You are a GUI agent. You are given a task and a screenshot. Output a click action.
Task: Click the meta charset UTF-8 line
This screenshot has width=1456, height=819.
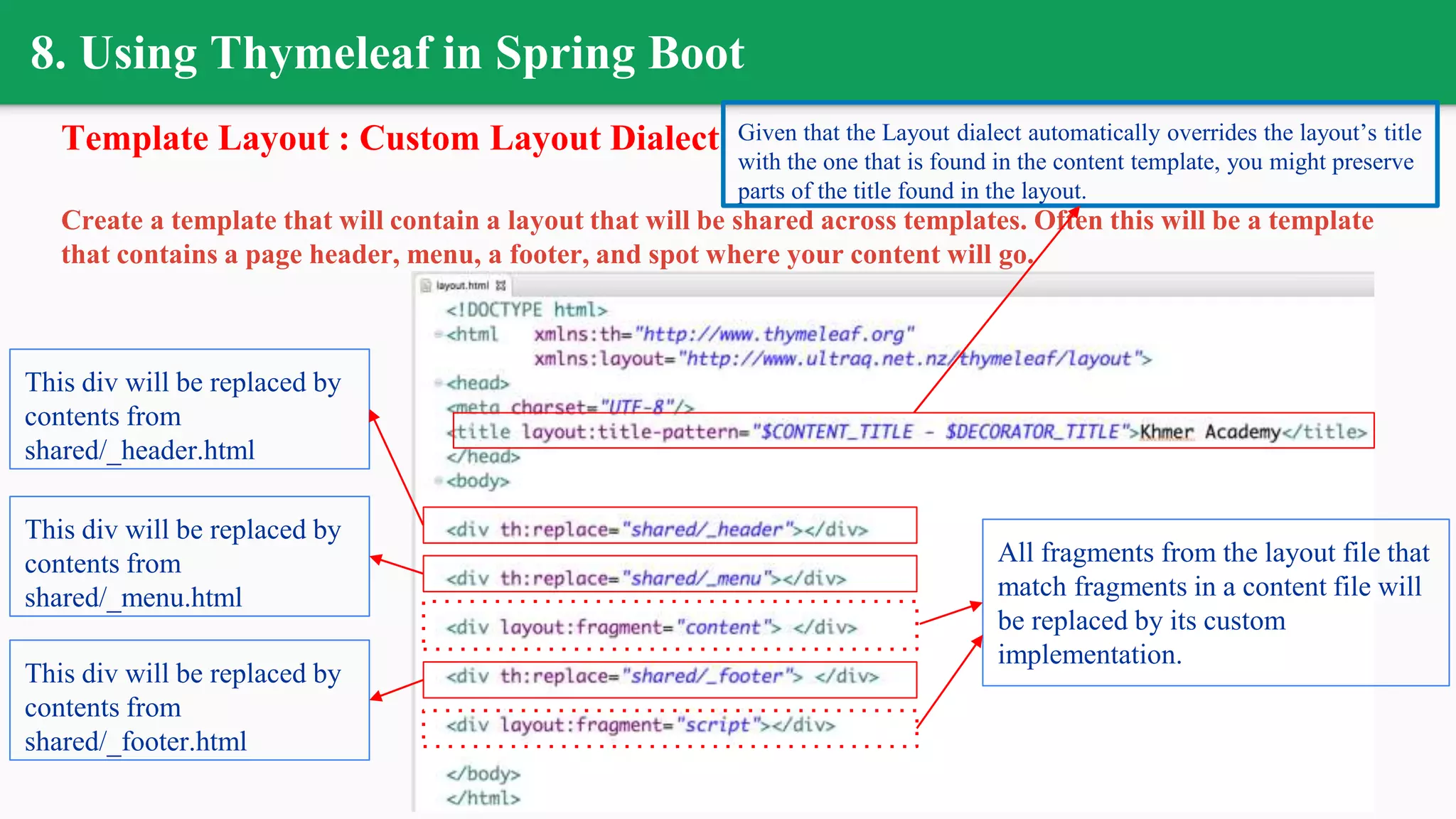click(570, 407)
